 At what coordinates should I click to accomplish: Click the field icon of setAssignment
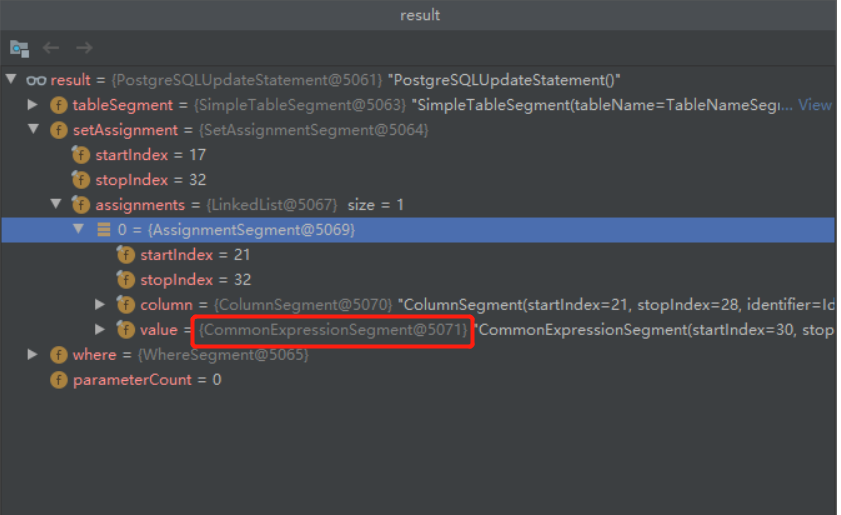(58, 130)
